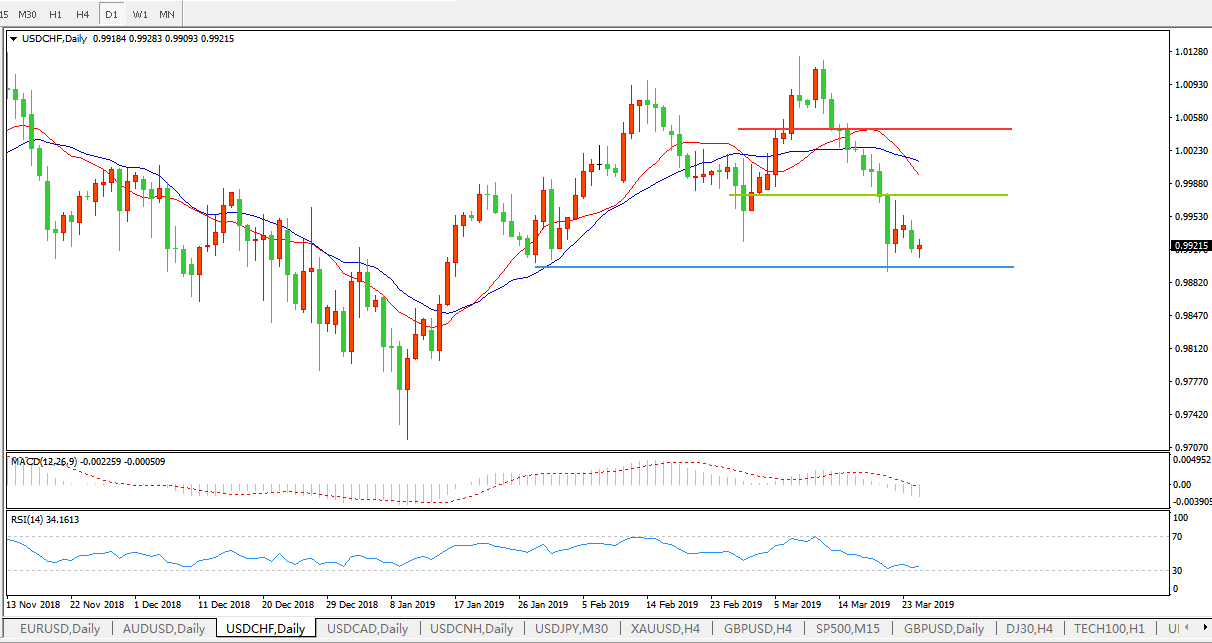
Task: Click the H4 timeframe button
Action: 84,14
